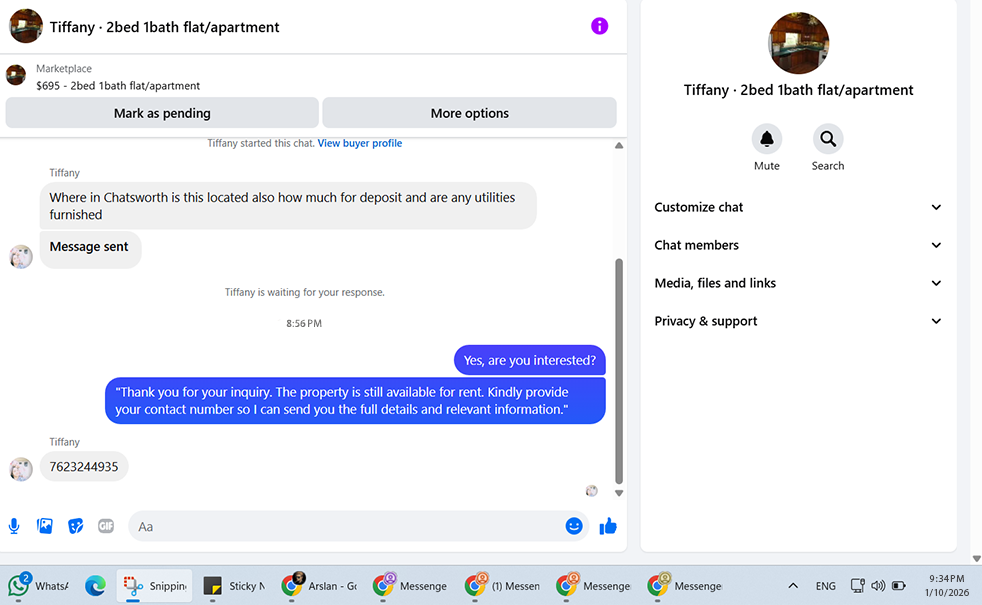Switch to the Arslan Chrome window in taskbar
Image resolution: width=982 pixels, height=605 pixels.
[319, 586]
